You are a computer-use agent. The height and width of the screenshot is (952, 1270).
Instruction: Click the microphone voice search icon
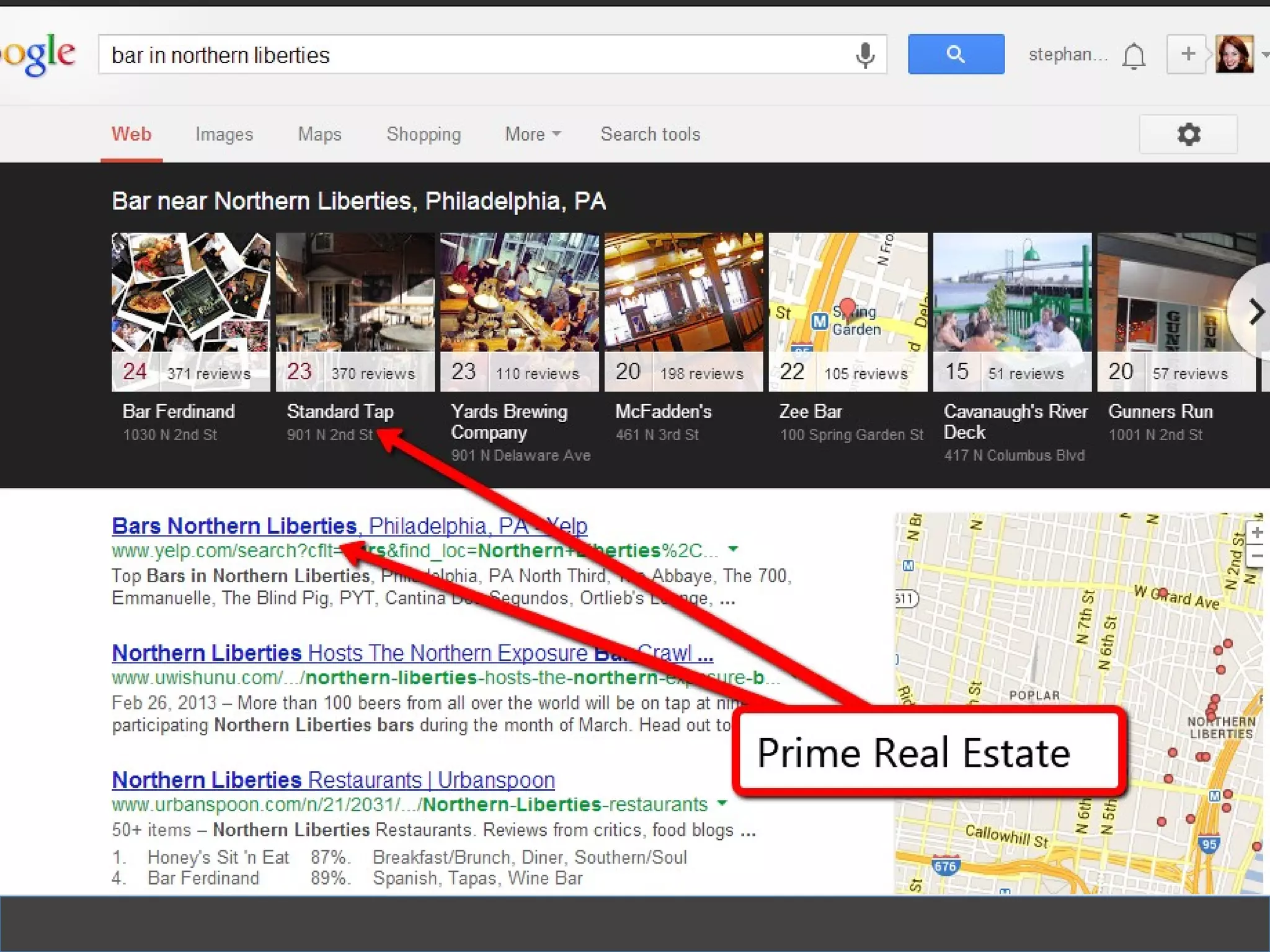(865, 55)
